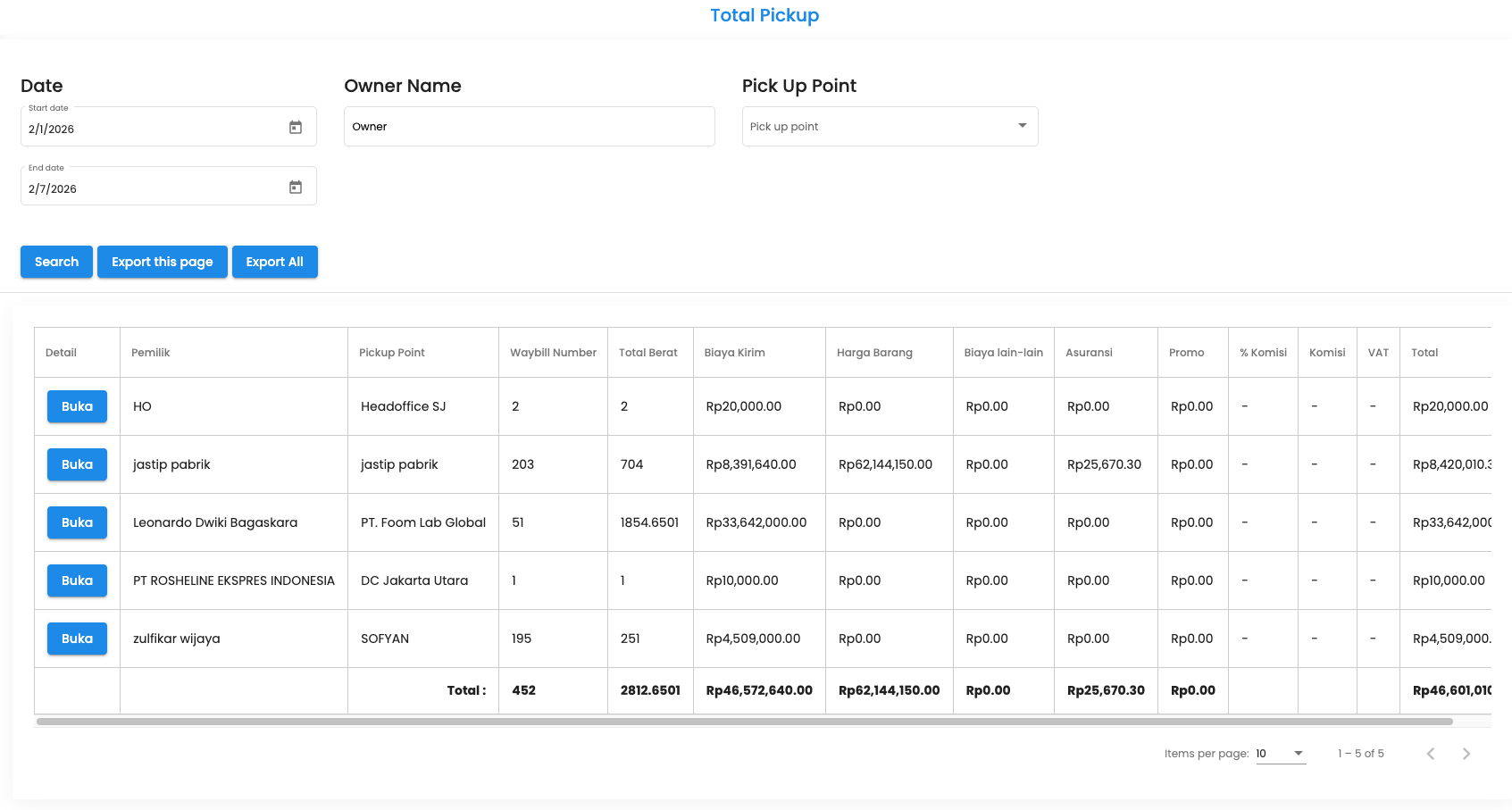Open the Items per page dropdown

[x=1280, y=754]
